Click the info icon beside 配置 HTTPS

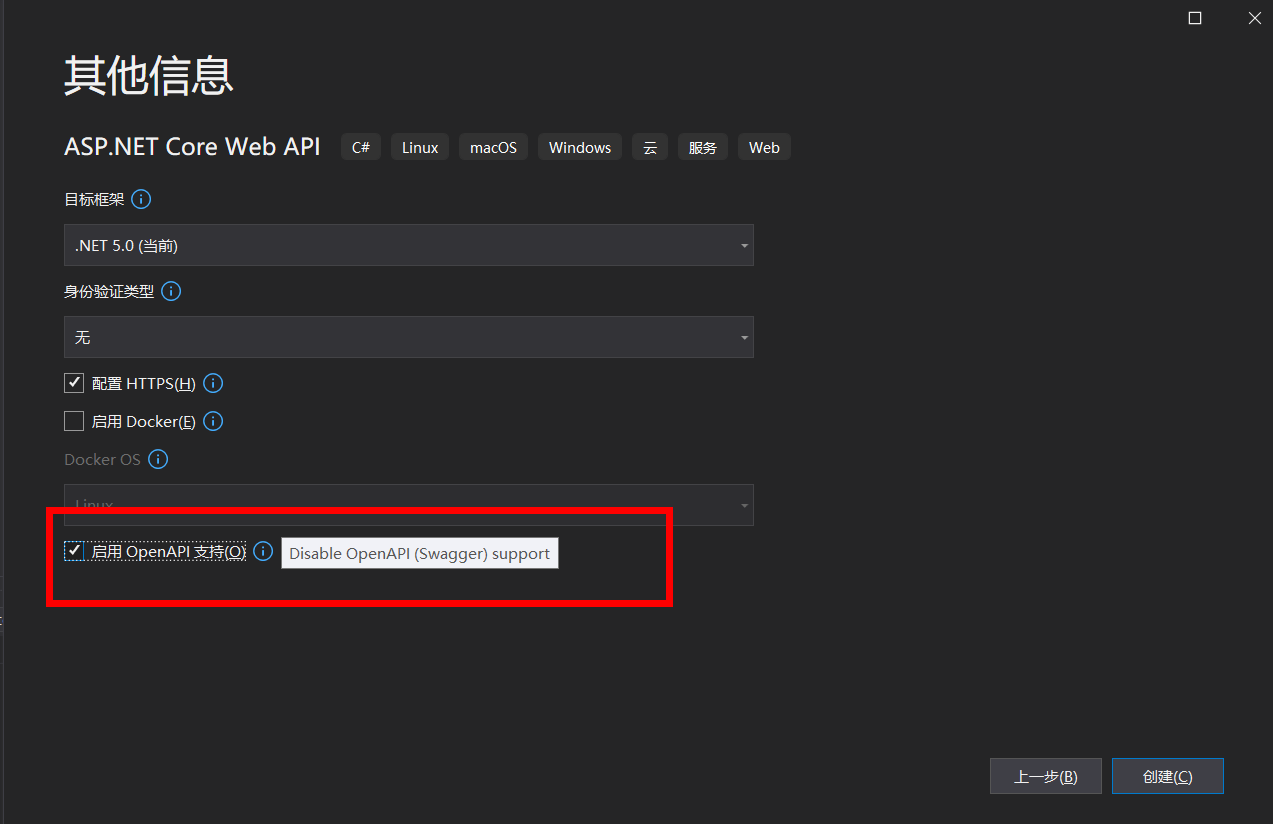pos(213,382)
